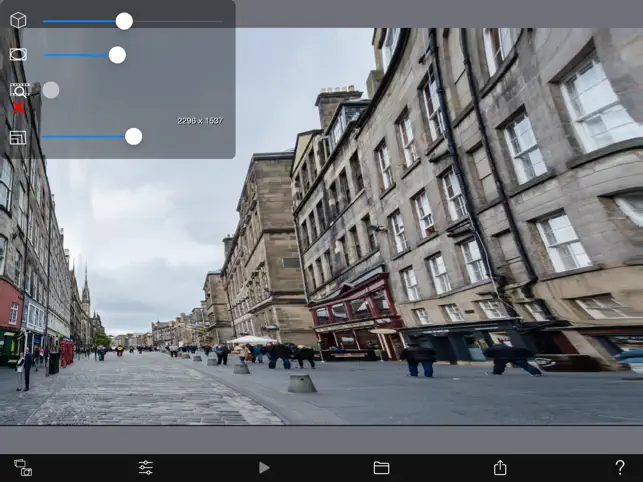Open help with the question mark
Image resolution: width=643 pixels, height=482 pixels.
[620, 467]
